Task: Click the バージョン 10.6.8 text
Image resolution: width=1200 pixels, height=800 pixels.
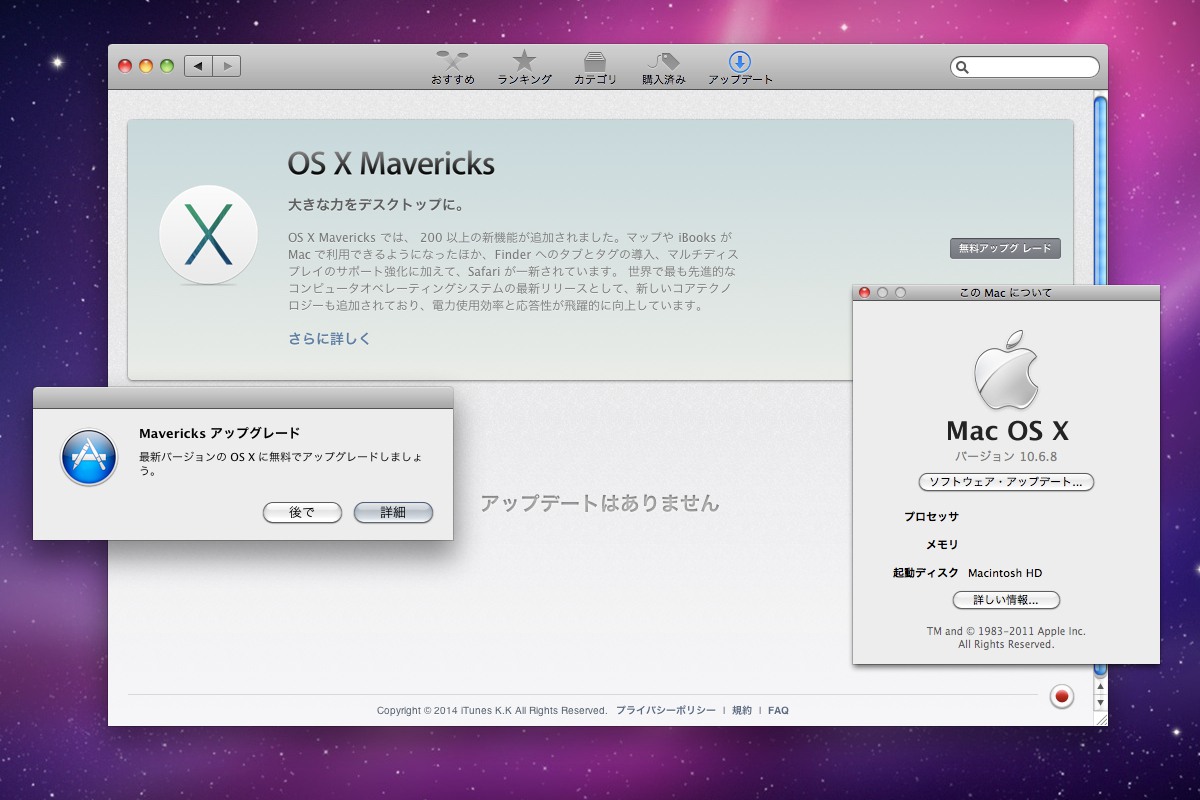Action: tap(1006, 456)
